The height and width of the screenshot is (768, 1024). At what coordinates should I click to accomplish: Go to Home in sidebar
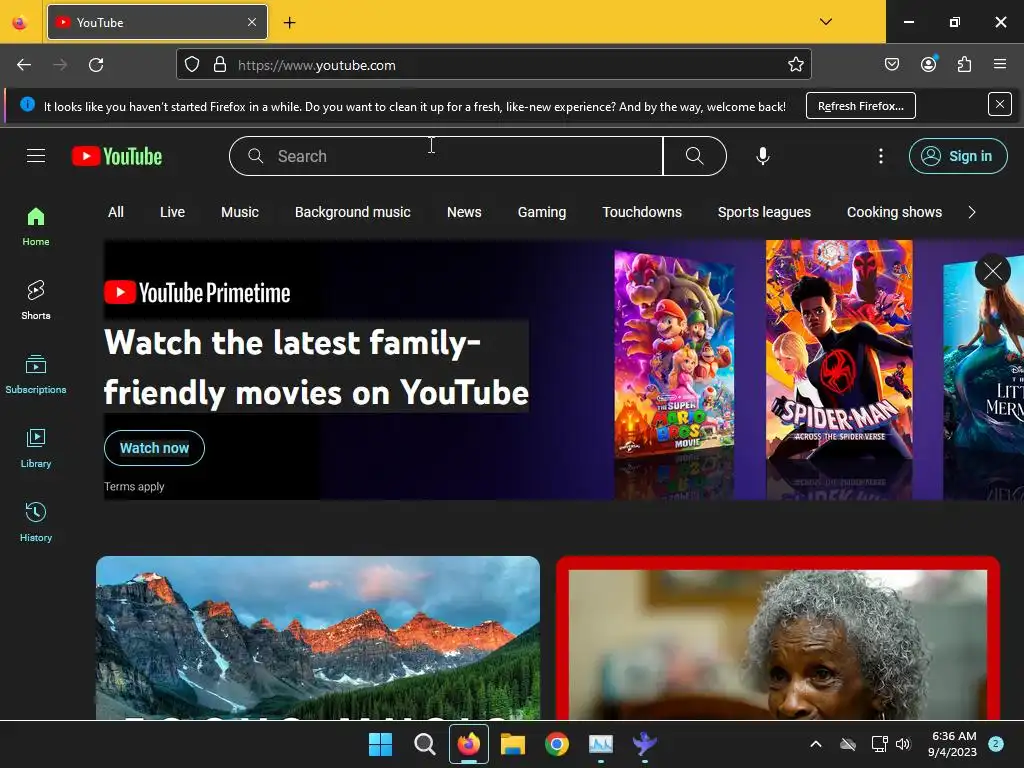click(36, 227)
